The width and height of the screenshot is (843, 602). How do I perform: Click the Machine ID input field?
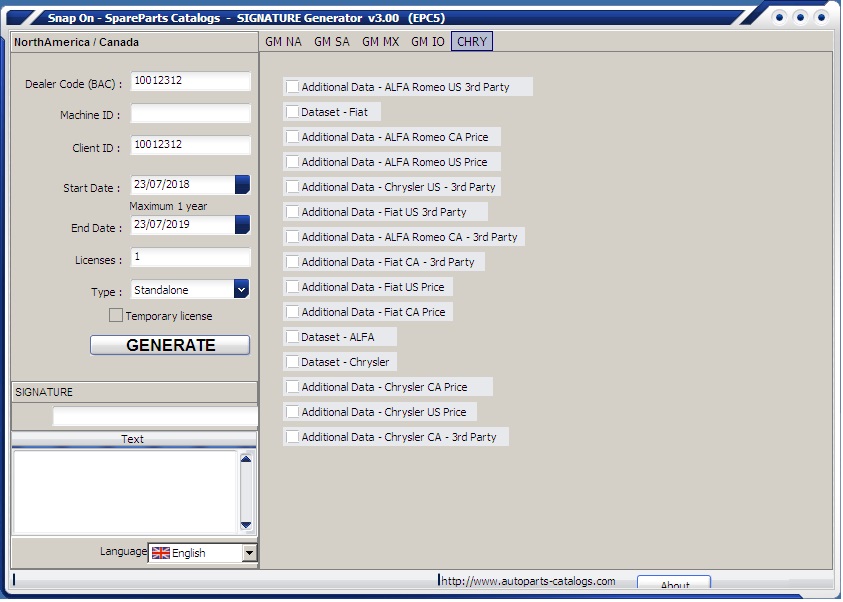[190, 113]
